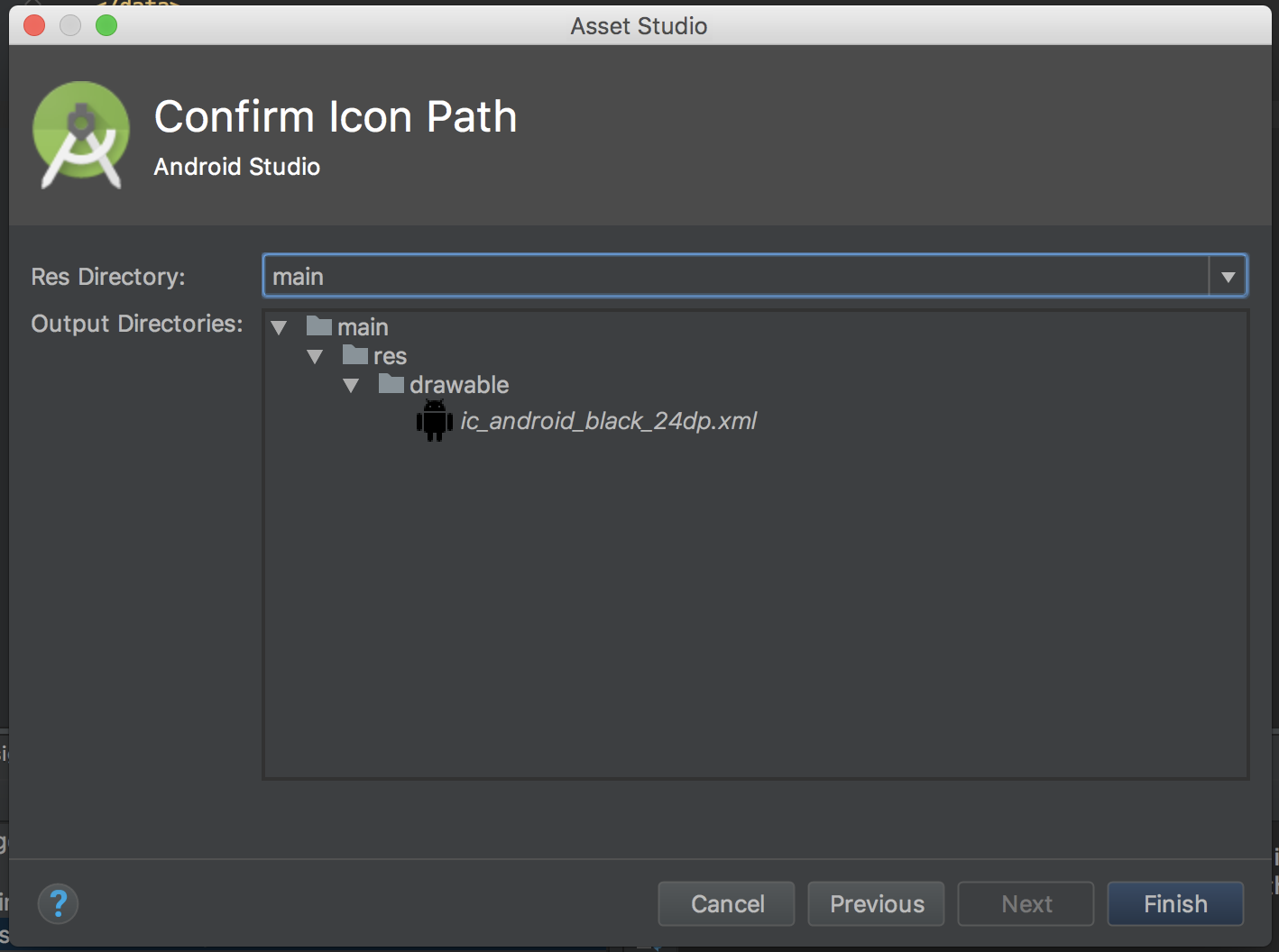Image resolution: width=1279 pixels, height=952 pixels.
Task: Click the disabled Next button
Action: (x=1025, y=903)
